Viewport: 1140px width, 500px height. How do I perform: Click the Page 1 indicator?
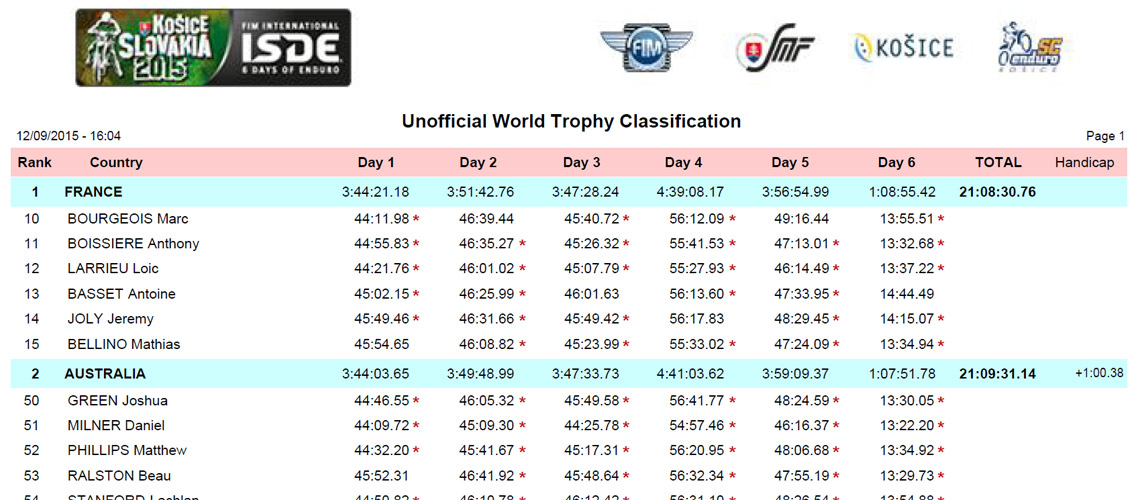tap(1105, 136)
